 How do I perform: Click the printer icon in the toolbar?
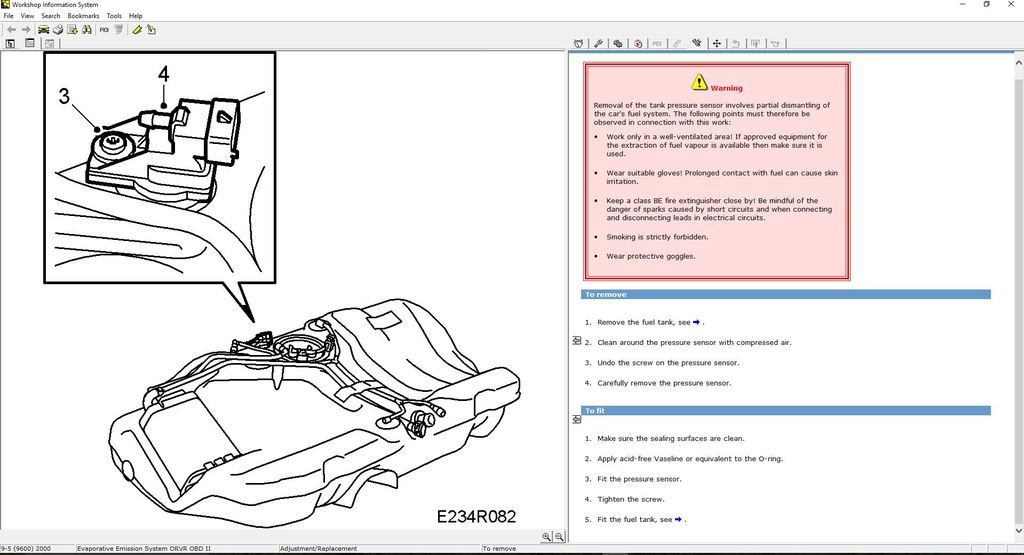click(59, 30)
